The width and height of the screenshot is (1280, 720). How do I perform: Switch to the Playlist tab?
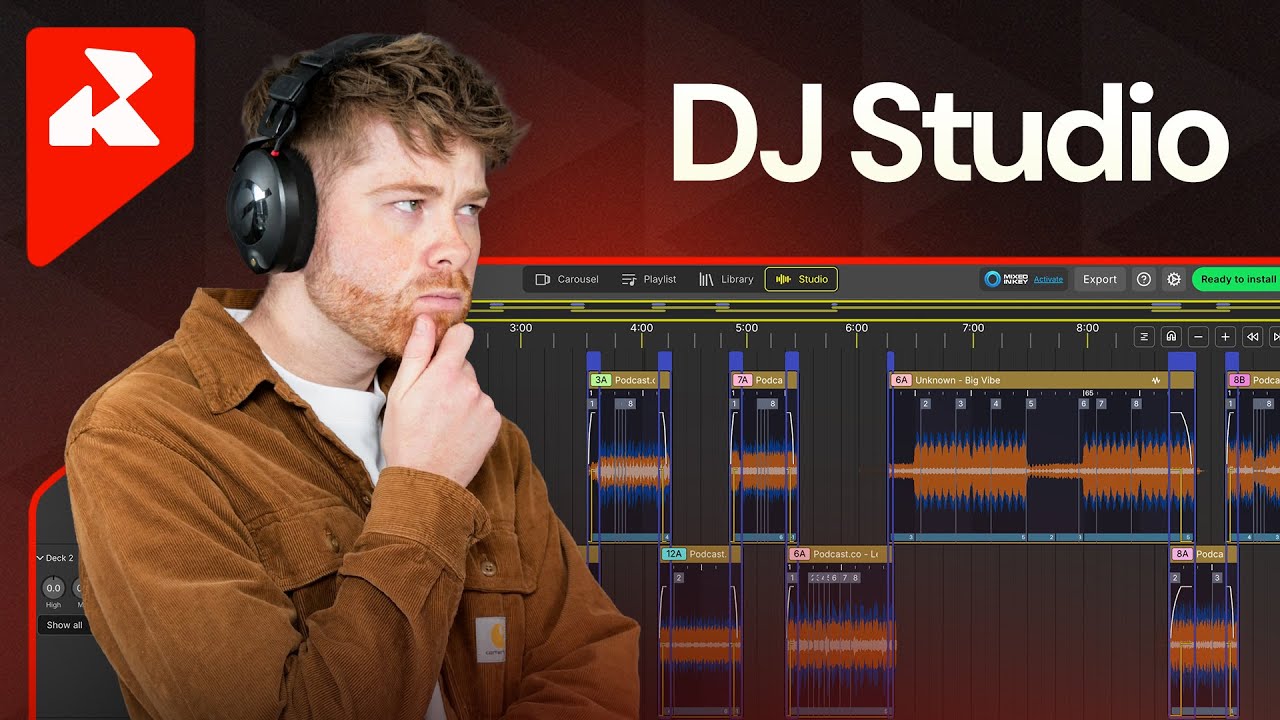(649, 280)
